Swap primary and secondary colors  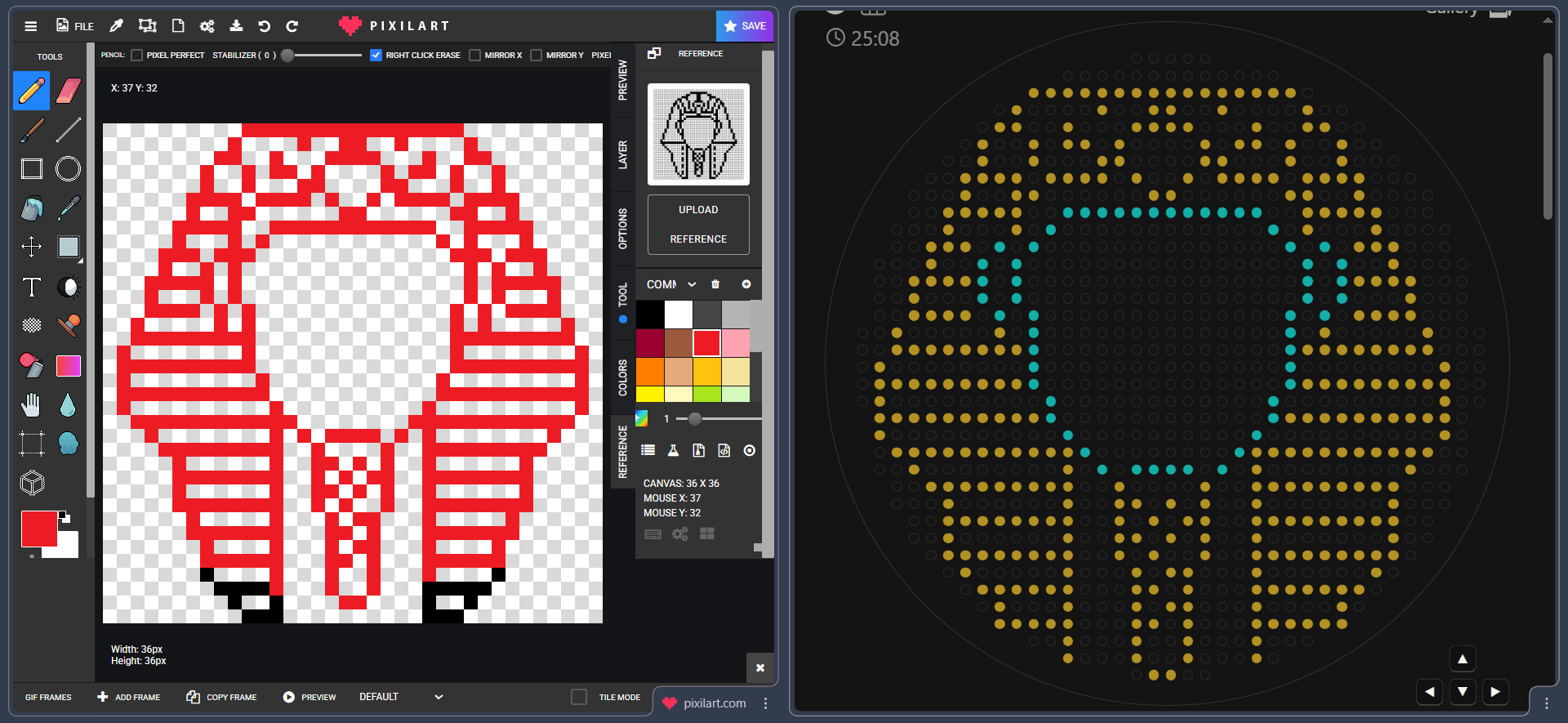(64, 516)
